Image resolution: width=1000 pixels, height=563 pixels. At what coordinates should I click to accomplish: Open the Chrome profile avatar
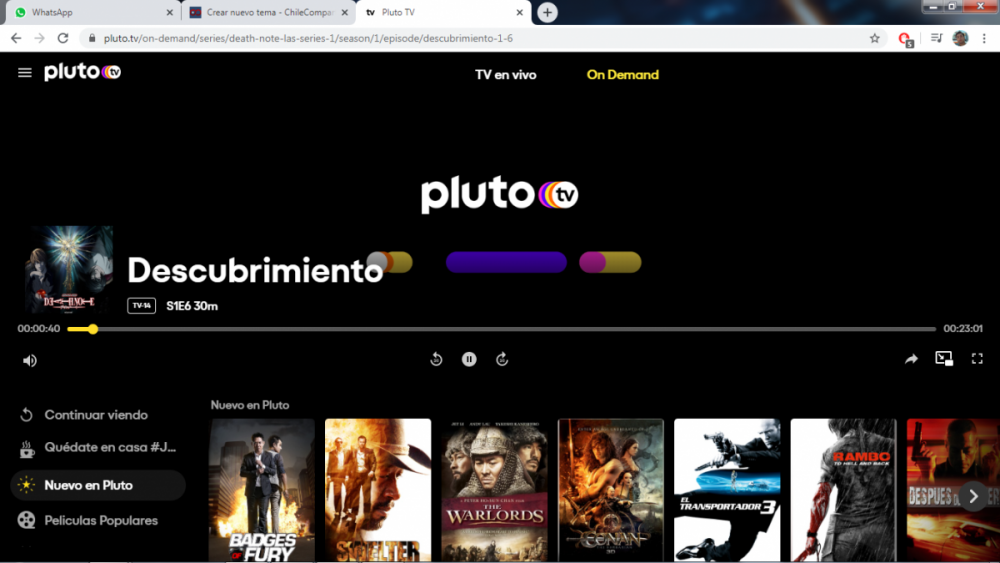click(960, 38)
